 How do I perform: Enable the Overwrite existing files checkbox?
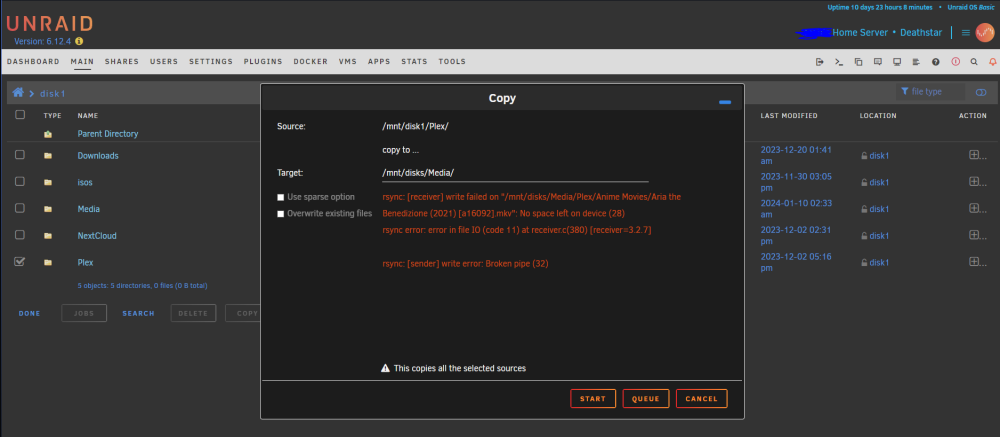pos(281,214)
